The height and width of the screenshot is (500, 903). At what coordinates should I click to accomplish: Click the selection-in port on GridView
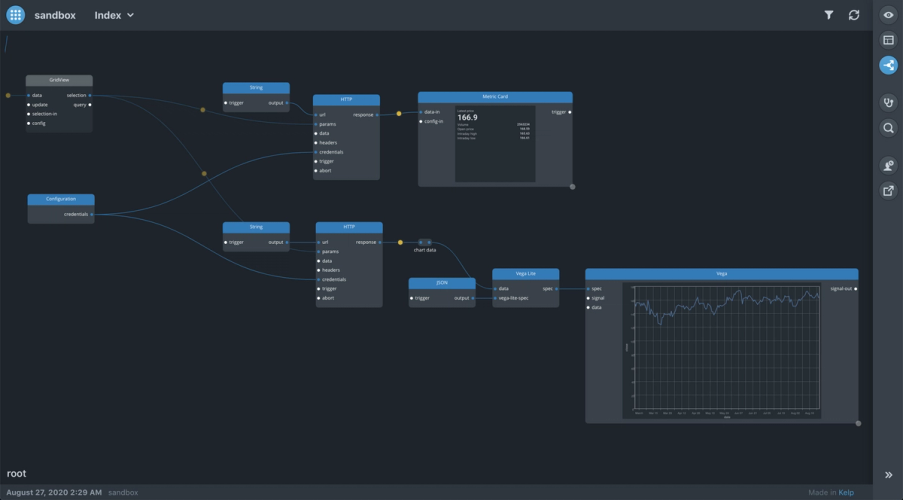[x=29, y=114]
